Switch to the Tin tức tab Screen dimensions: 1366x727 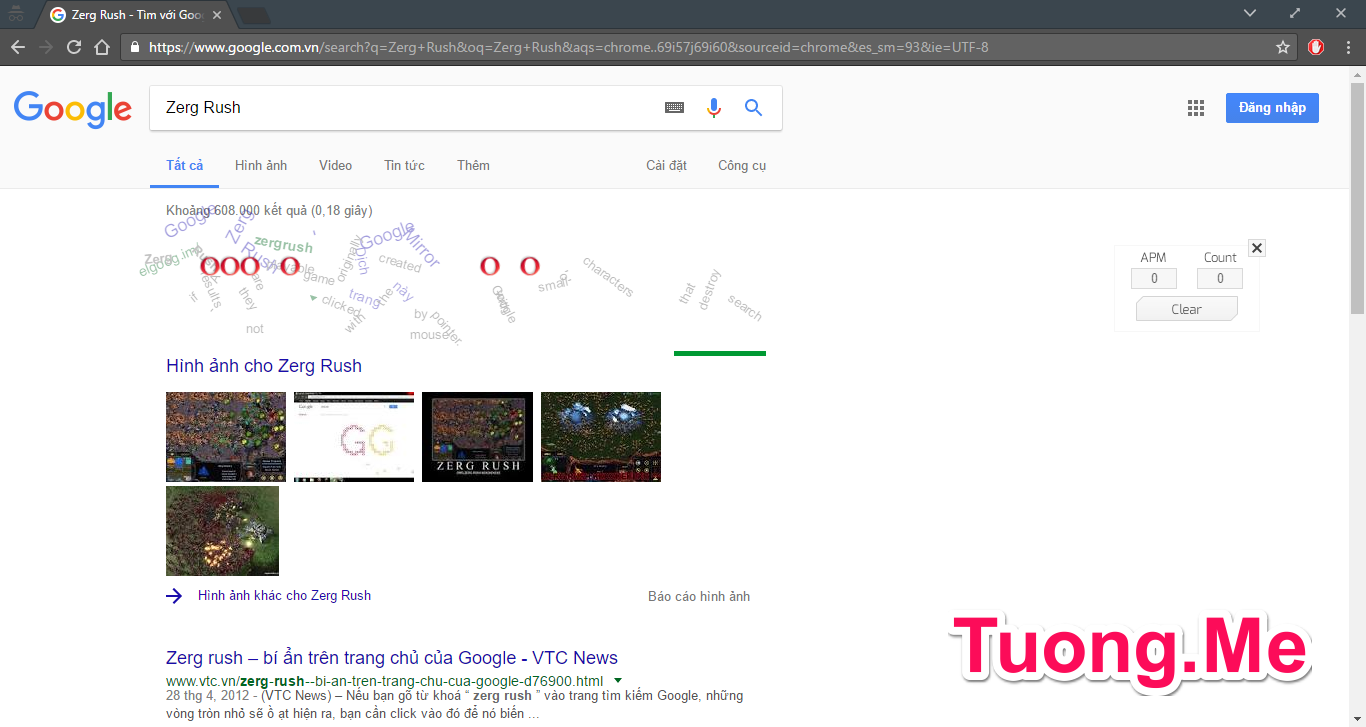coord(404,166)
